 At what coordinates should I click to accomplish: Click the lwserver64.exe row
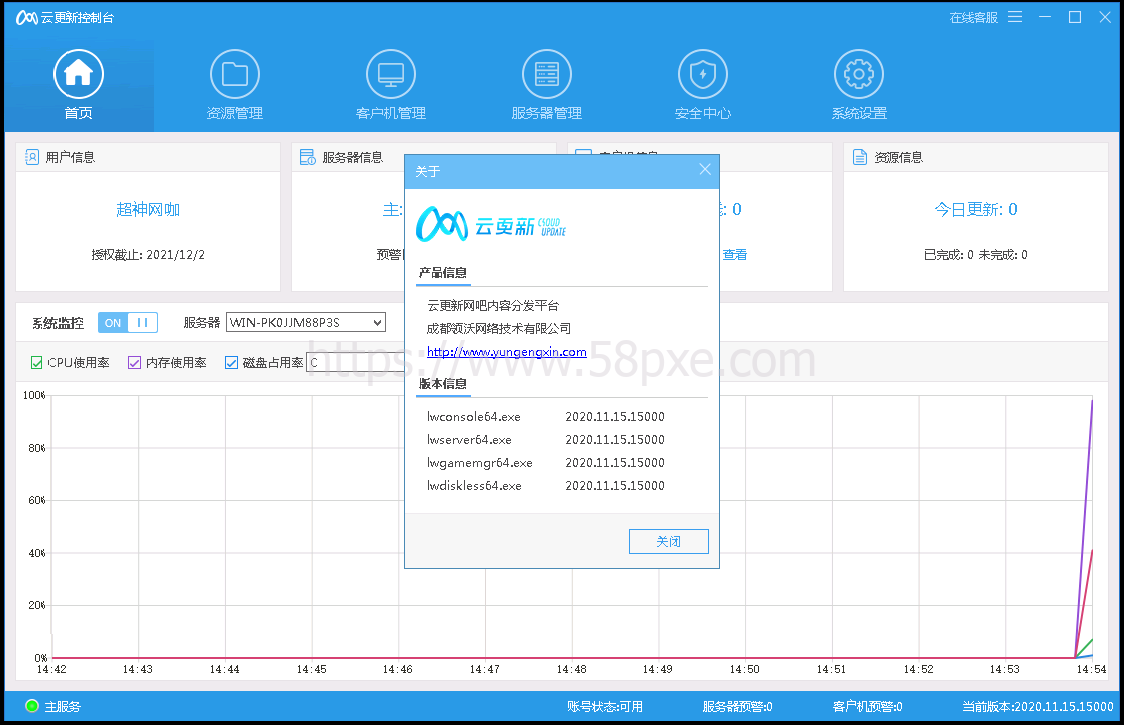pyautogui.click(x=546, y=440)
